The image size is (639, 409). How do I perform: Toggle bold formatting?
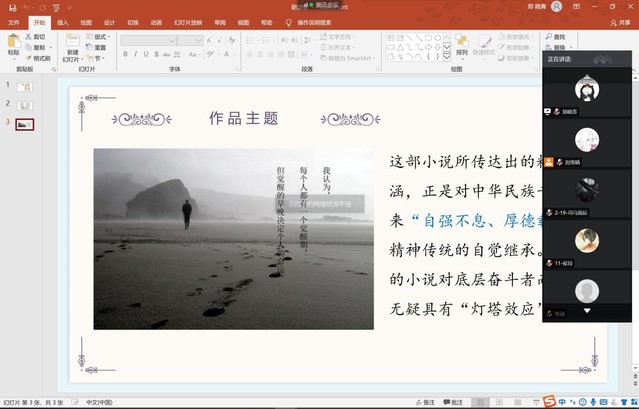tap(126, 54)
